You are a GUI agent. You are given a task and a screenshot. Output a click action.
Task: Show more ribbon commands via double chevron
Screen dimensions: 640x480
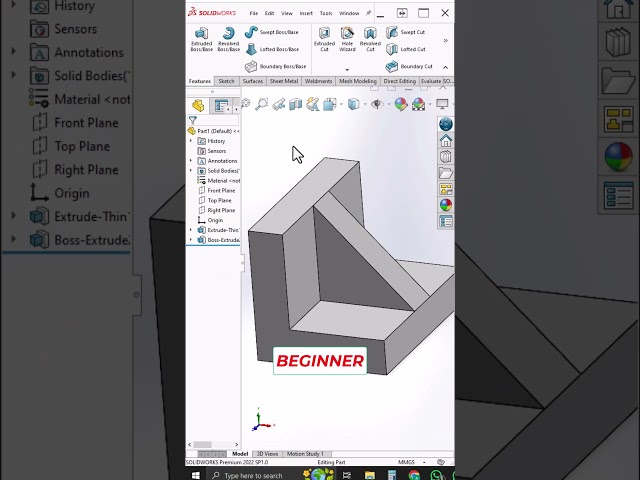(x=446, y=40)
